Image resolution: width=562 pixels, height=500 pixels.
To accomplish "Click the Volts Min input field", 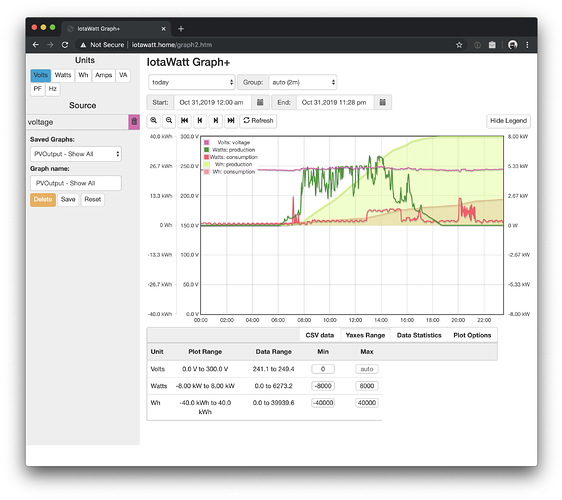I will click(x=323, y=369).
